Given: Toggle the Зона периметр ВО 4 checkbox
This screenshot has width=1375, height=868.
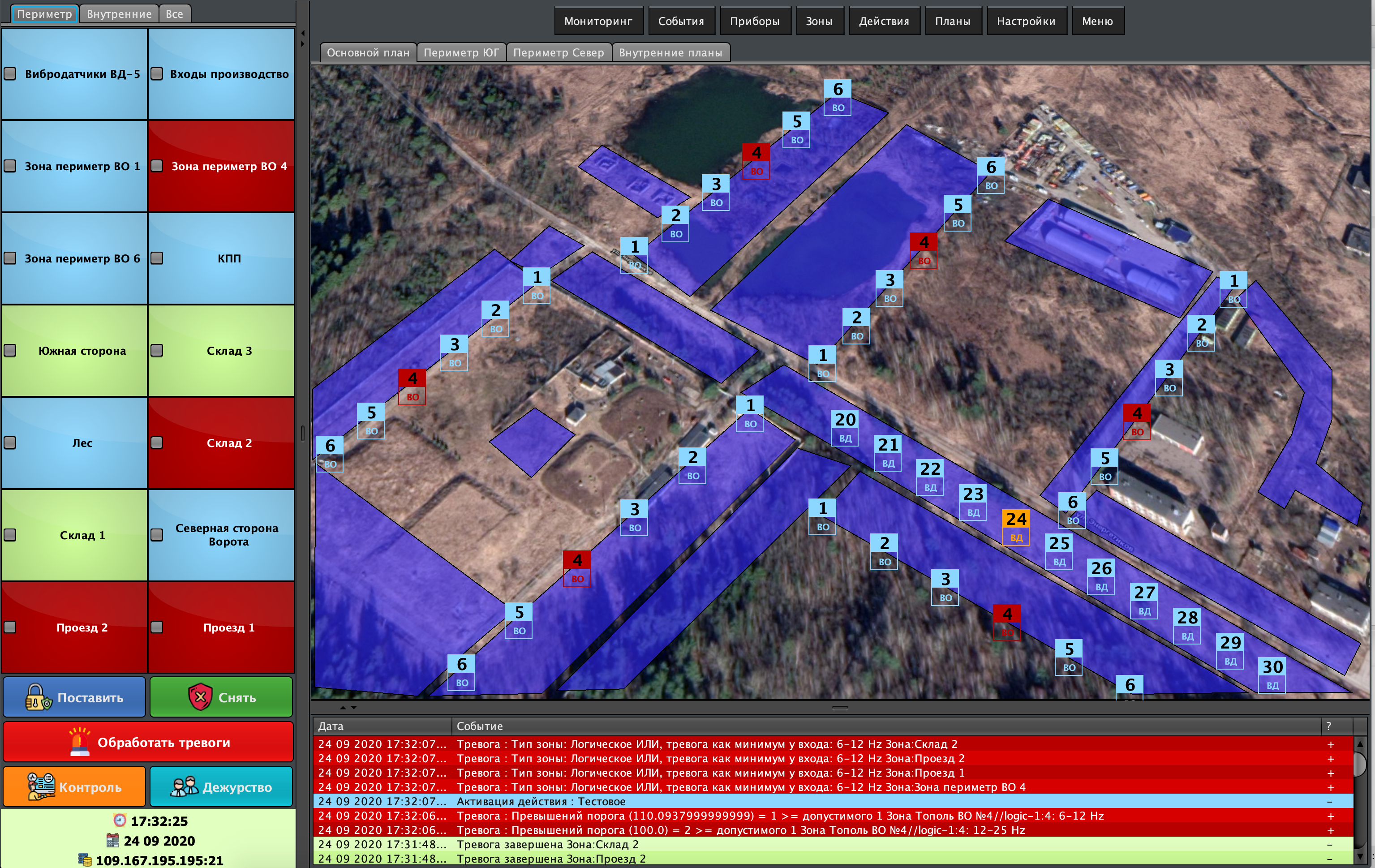Looking at the screenshot, I should [x=157, y=166].
